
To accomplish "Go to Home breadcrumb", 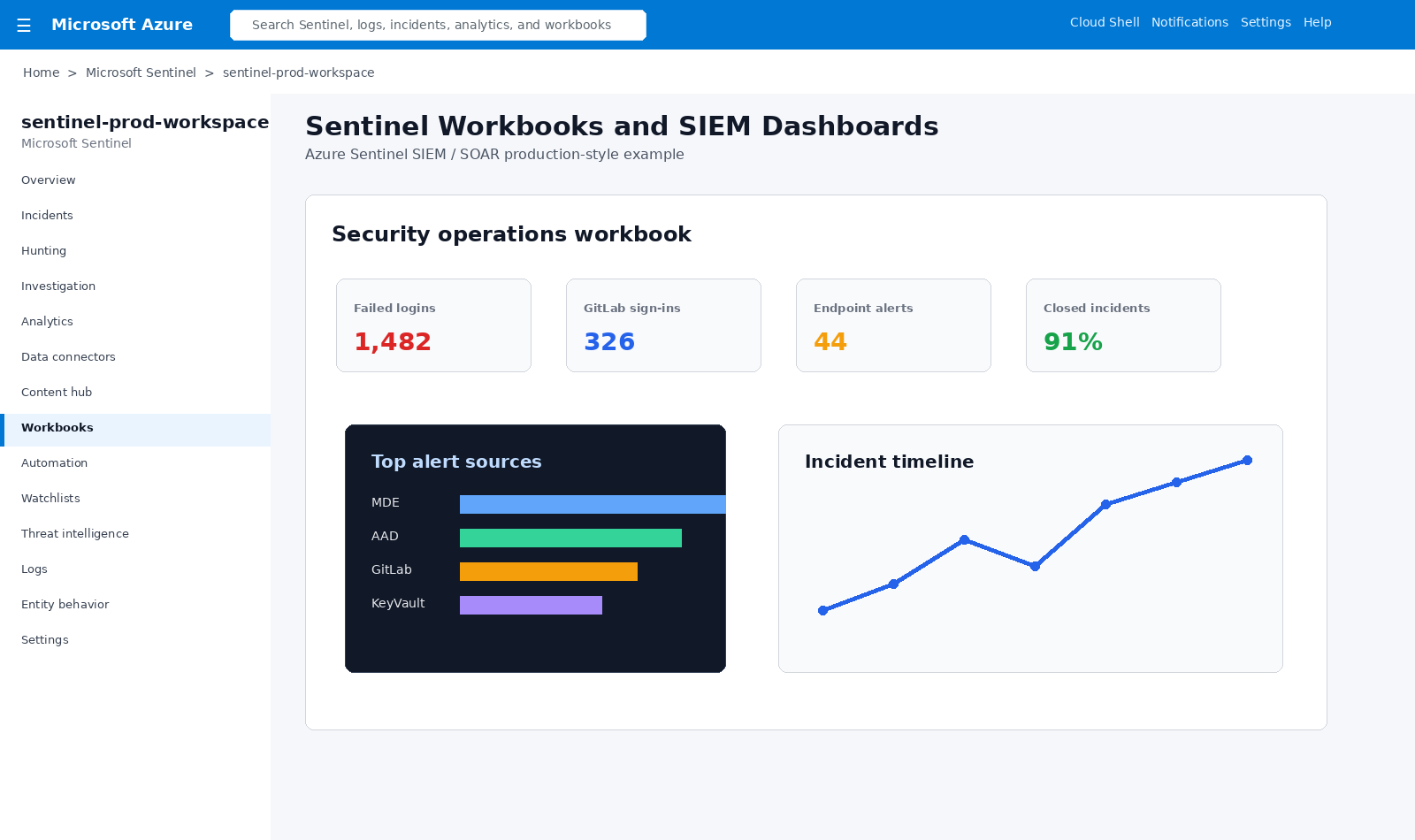I will tap(42, 73).
